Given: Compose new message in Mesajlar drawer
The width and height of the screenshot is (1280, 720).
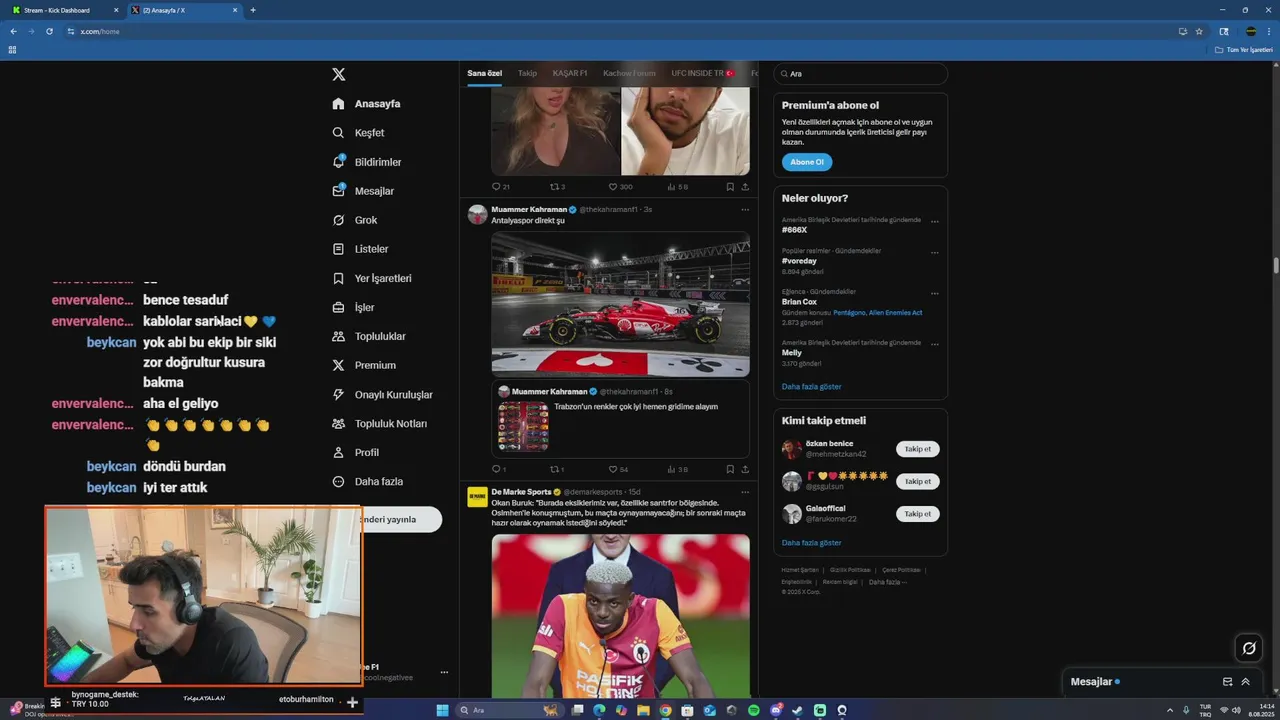Looking at the screenshot, I should (x=1227, y=682).
